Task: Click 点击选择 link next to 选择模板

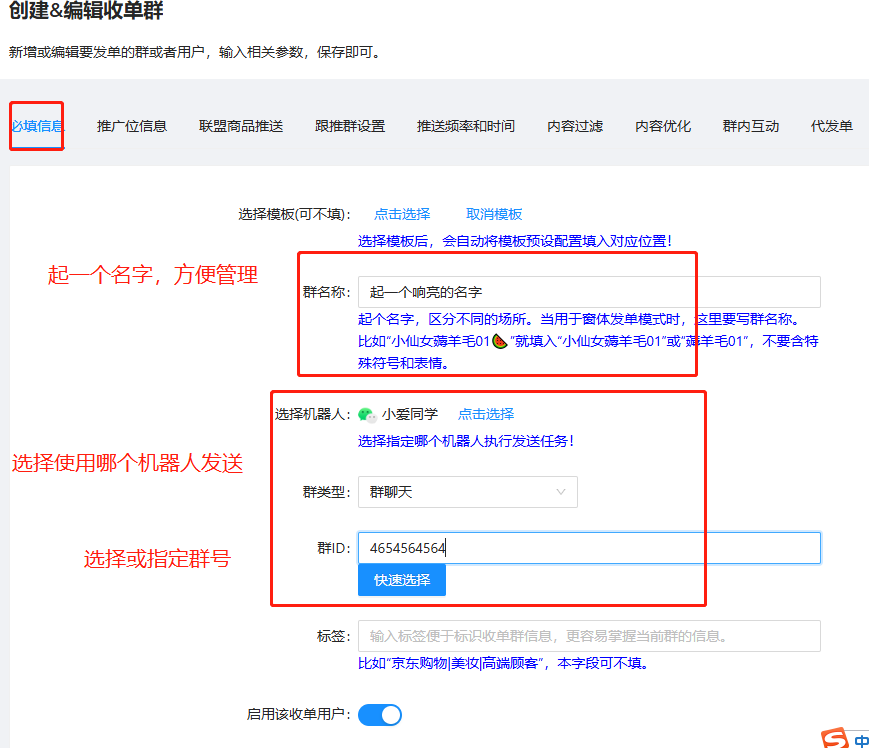Action: (402, 214)
